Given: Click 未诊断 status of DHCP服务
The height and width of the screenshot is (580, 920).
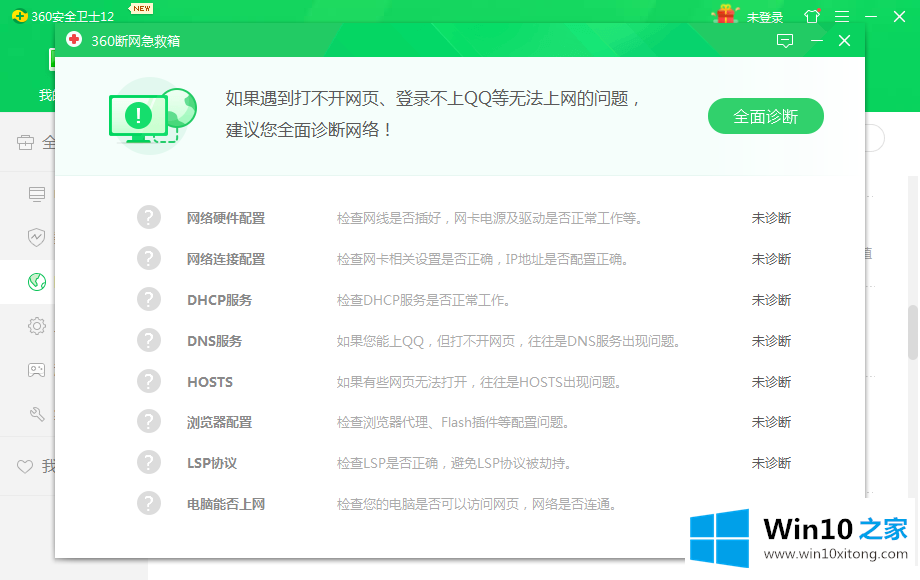Looking at the screenshot, I should click(771, 300).
